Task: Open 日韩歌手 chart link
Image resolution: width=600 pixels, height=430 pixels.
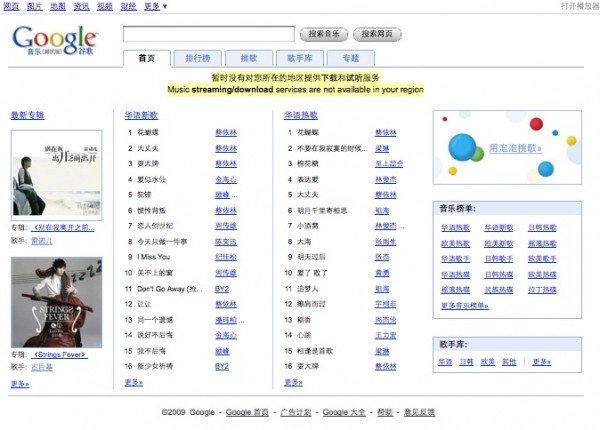Action: coord(499,259)
